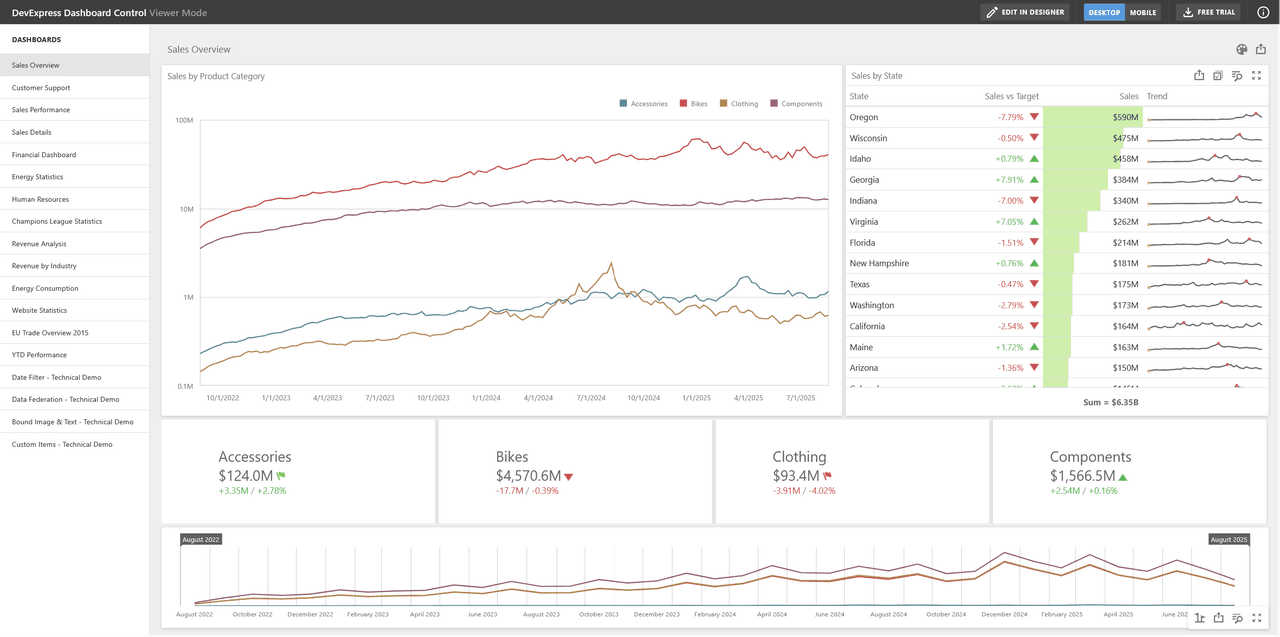
Task: Open Revenue by Industry
Action: pyautogui.click(x=75, y=266)
